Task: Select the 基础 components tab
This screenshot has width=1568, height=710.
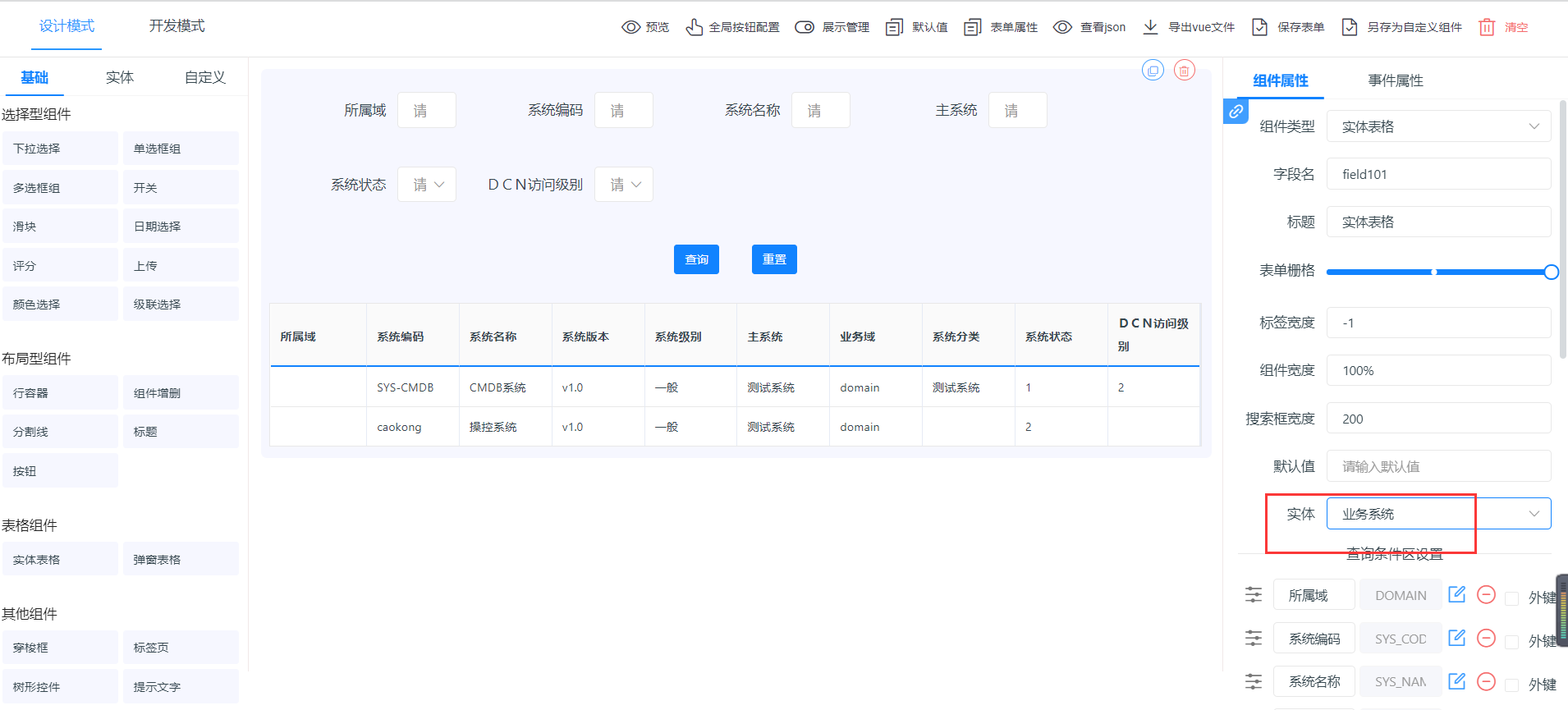Action: [x=34, y=77]
